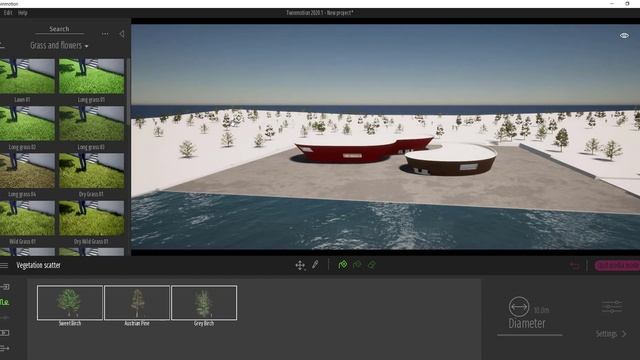
Task: Open the Edit menu
Action: [8, 13]
